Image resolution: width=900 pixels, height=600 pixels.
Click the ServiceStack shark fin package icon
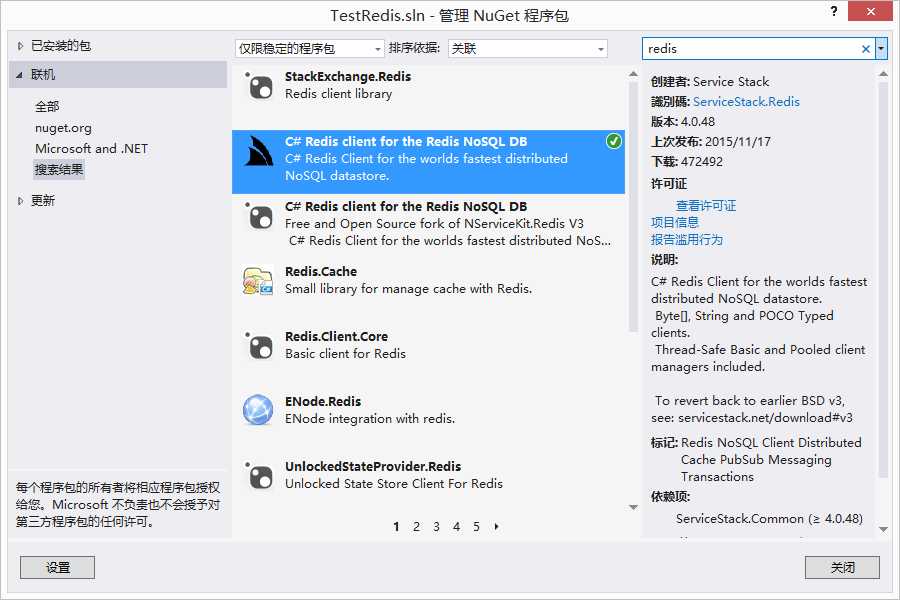[x=259, y=151]
